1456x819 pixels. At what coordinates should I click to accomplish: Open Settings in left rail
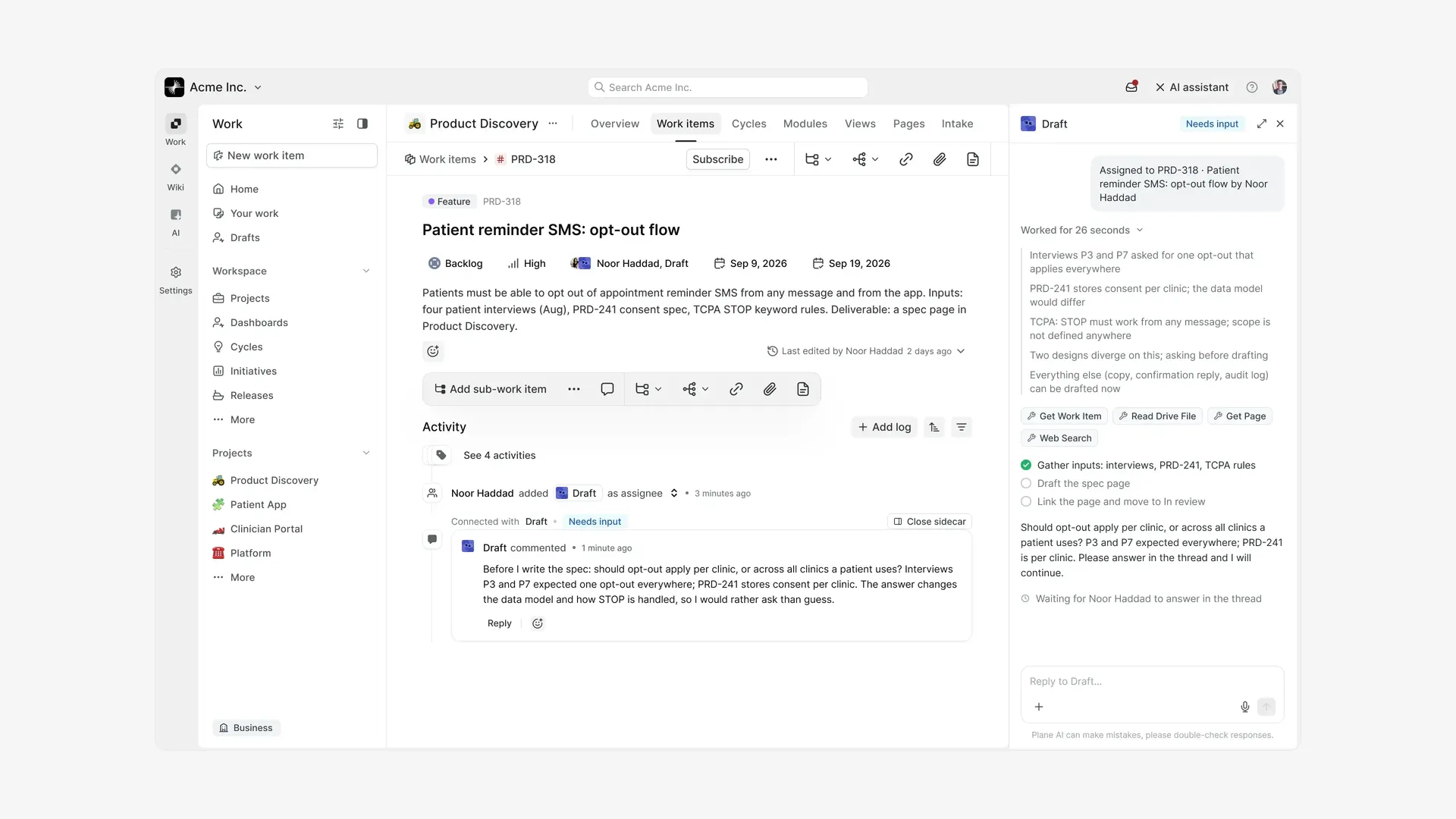[x=175, y=280]
